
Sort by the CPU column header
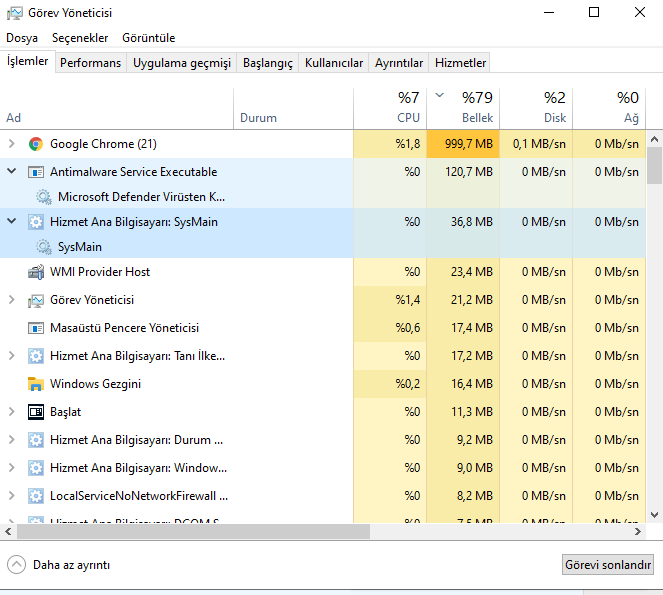(390, 108)
